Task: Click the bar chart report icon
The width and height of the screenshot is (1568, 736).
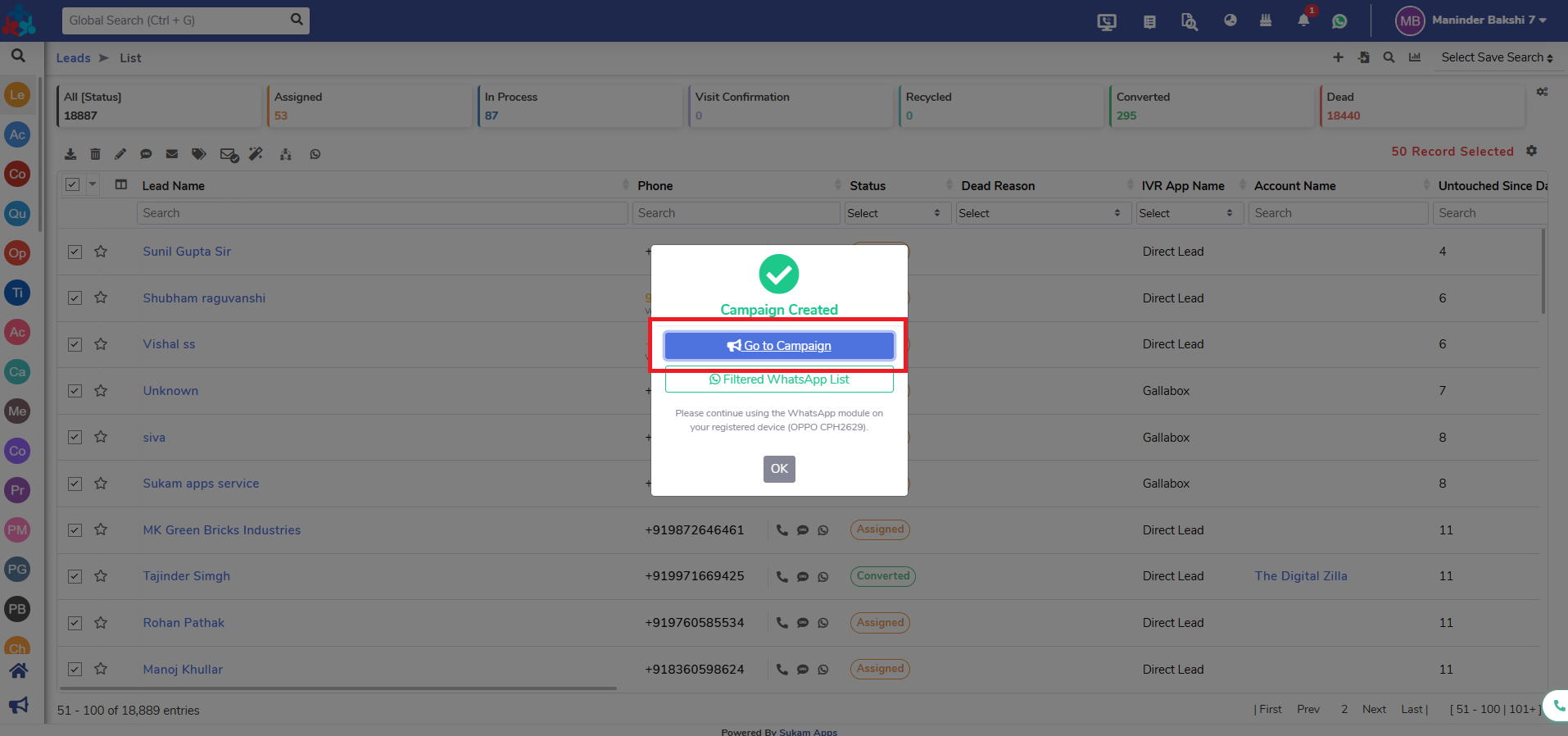Action: point(1415,57)
